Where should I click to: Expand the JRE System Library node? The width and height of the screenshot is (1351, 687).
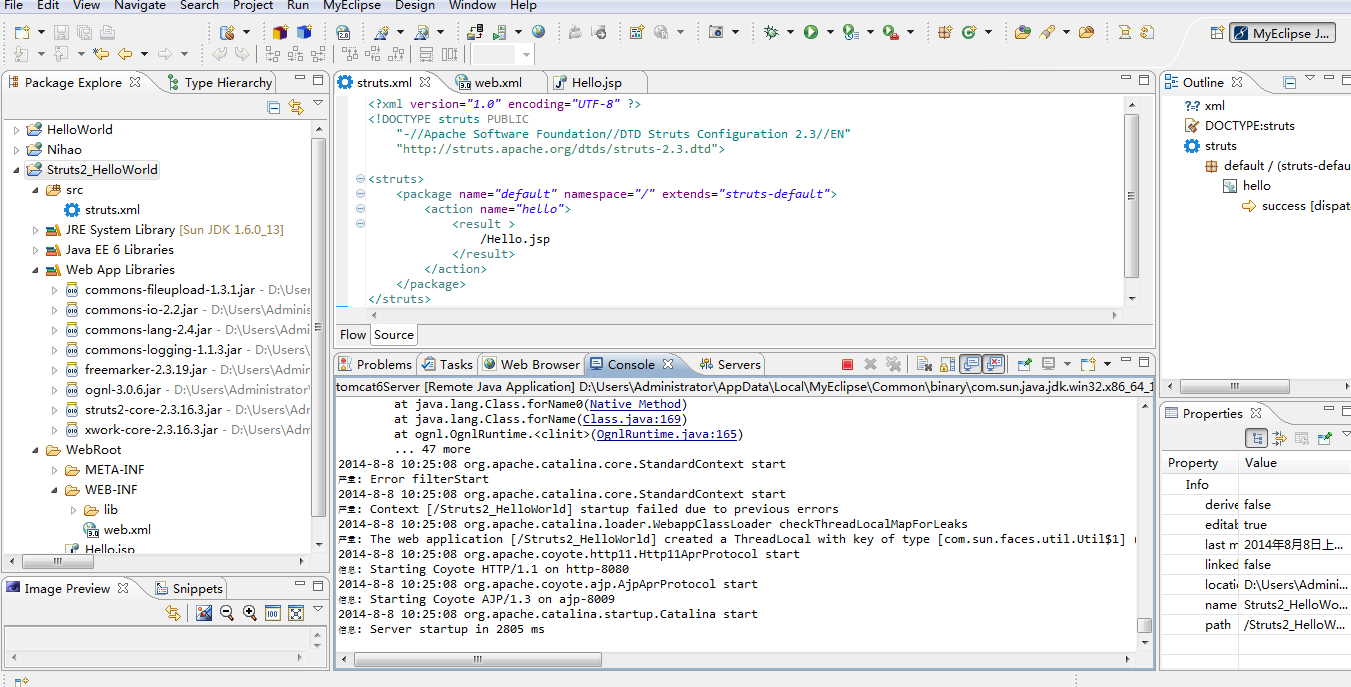coord(36,230)
